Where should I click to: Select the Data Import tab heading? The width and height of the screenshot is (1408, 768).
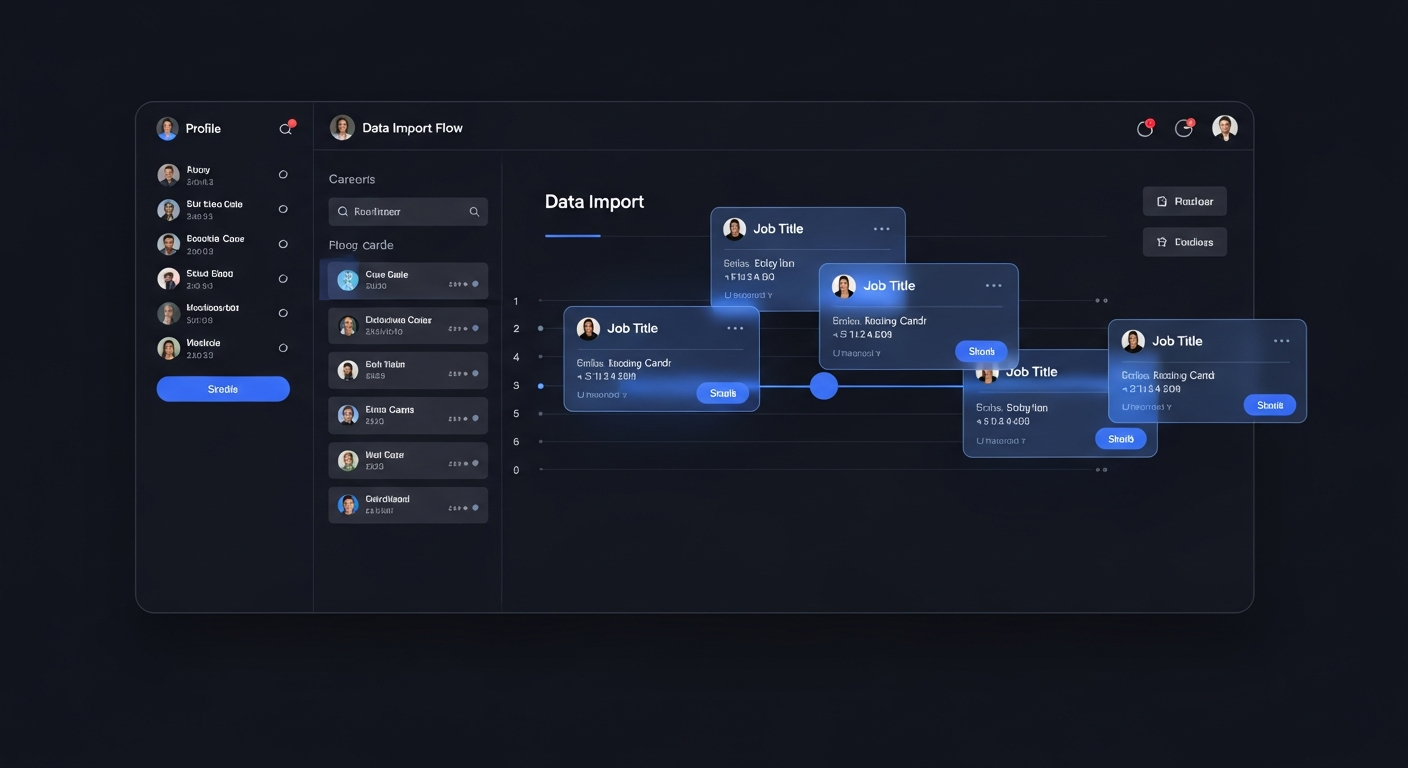(x=594, y=202)
